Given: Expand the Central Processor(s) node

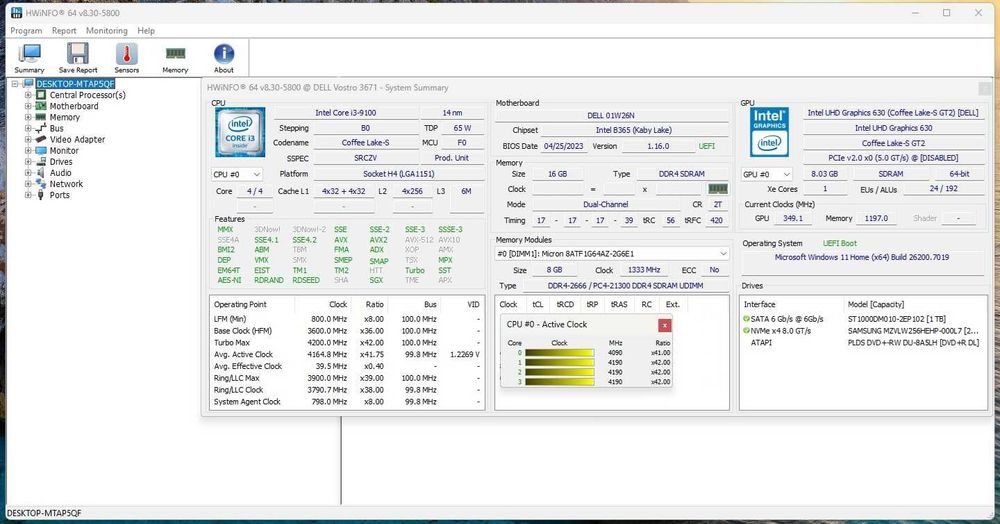Looking at the screenshot, I should [x=28, y=95].
